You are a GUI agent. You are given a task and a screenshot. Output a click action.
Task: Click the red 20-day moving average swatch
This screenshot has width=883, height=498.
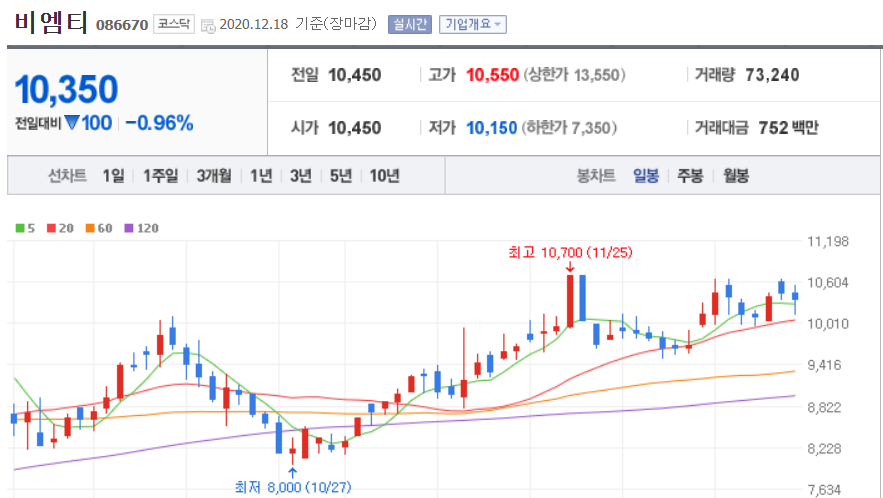(51, 228)
